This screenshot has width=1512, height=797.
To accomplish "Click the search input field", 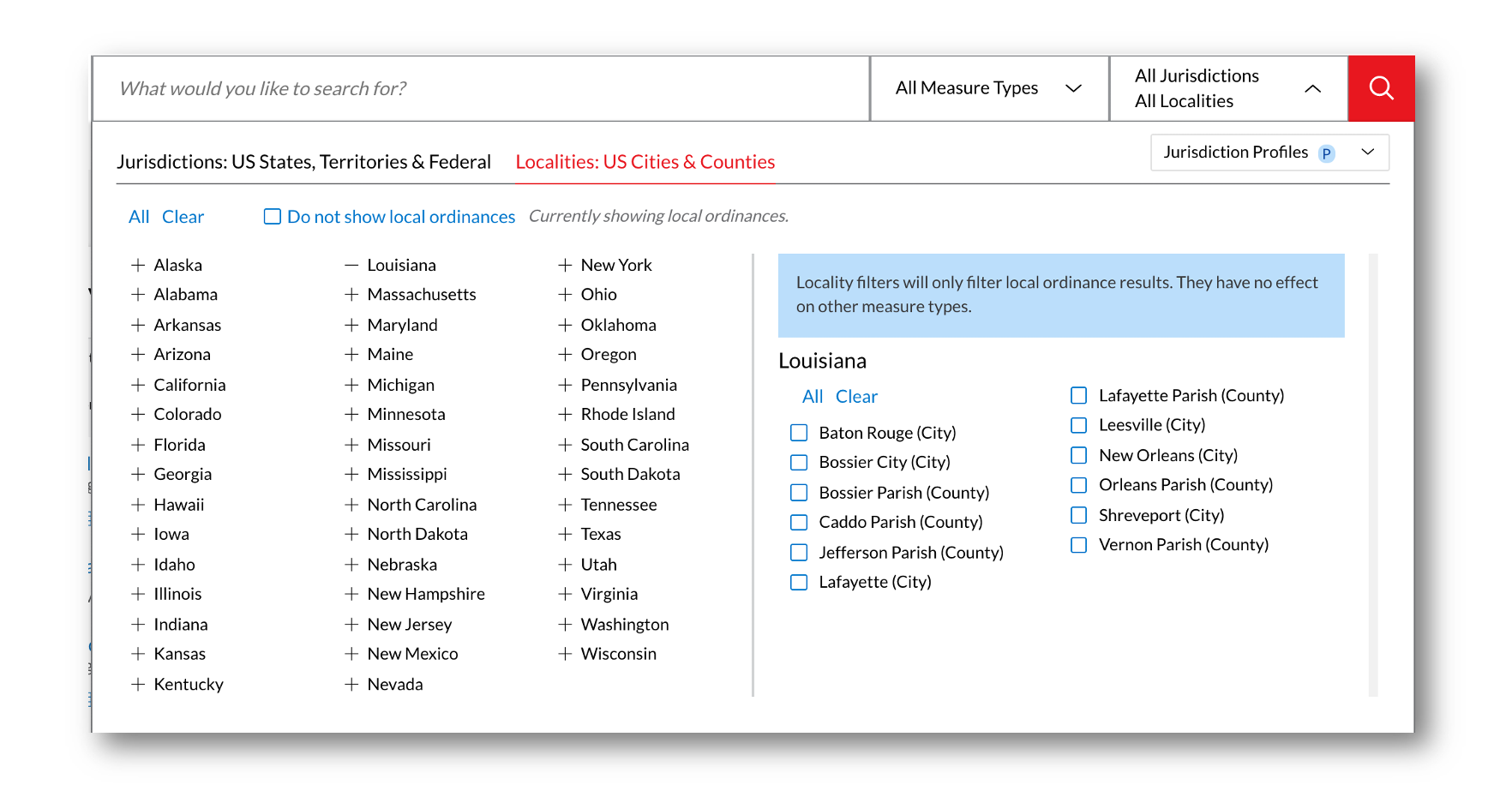I will tap(480, 88).
